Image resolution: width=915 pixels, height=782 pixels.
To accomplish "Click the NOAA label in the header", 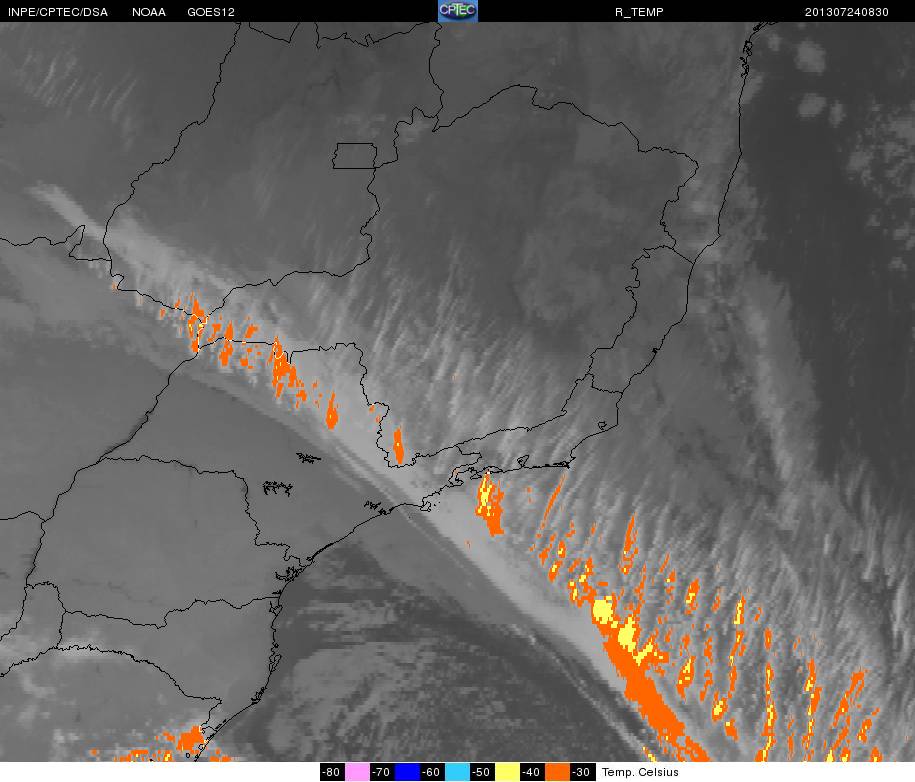I will point(149,12).
